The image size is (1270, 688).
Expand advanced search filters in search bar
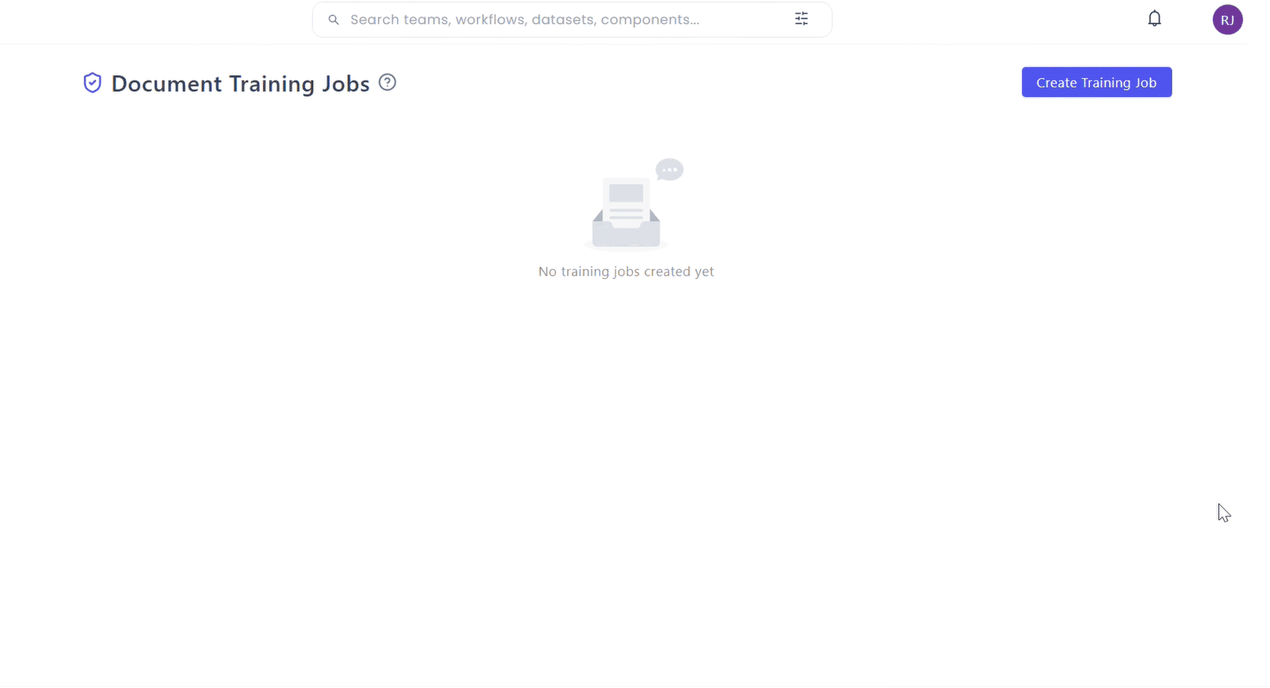pos(801,19)
